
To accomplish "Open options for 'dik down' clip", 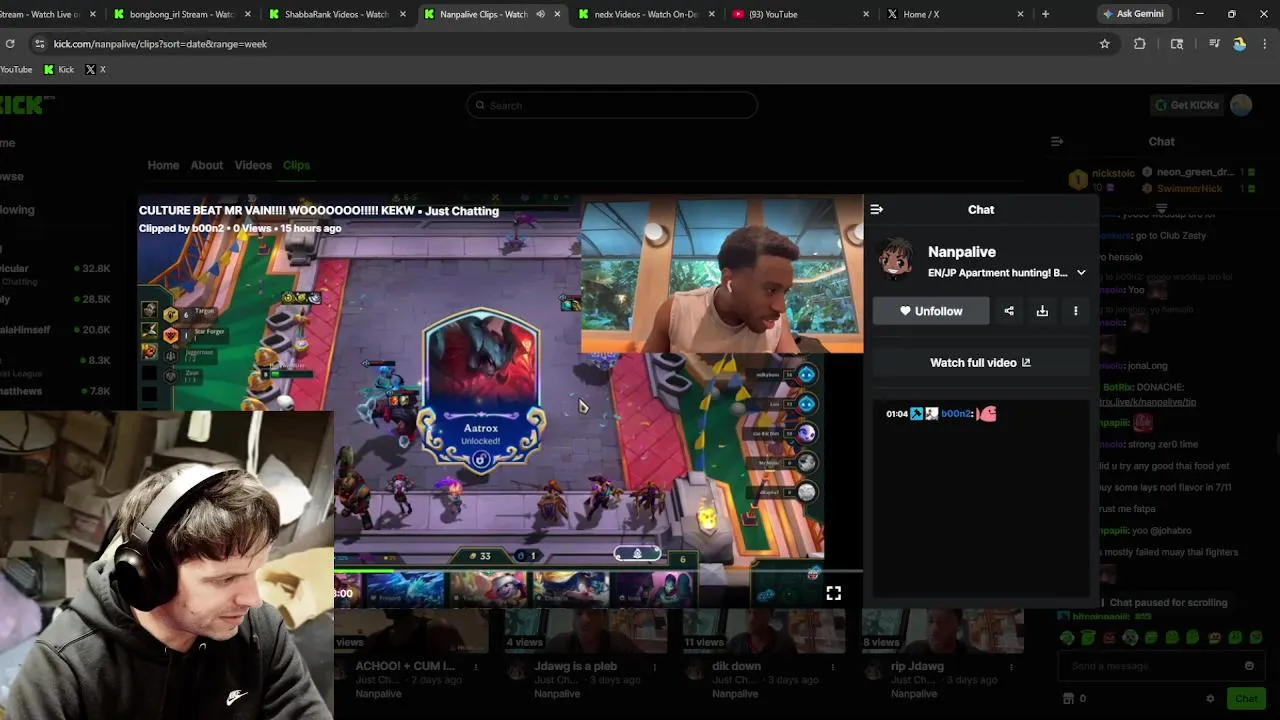I will click(x=833, y=667).
